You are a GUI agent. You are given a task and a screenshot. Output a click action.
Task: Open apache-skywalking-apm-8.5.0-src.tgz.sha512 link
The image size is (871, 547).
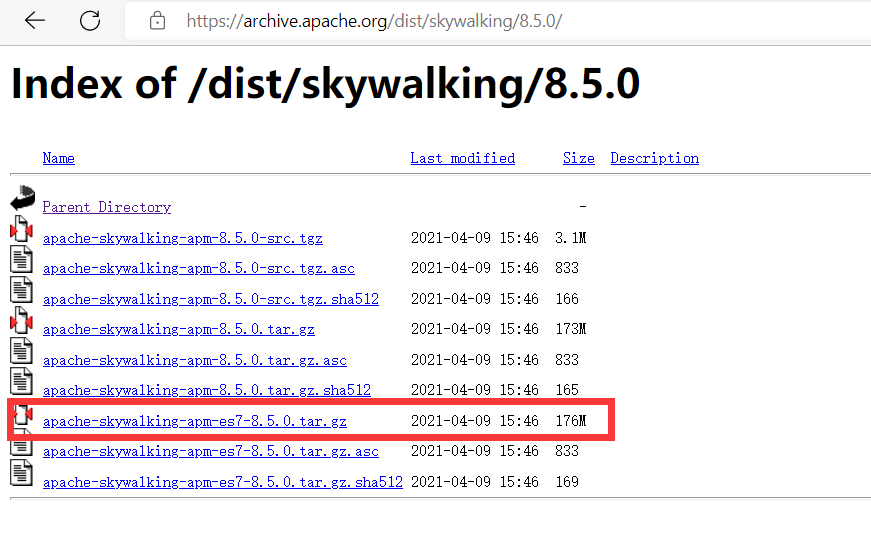coord(210,299)
